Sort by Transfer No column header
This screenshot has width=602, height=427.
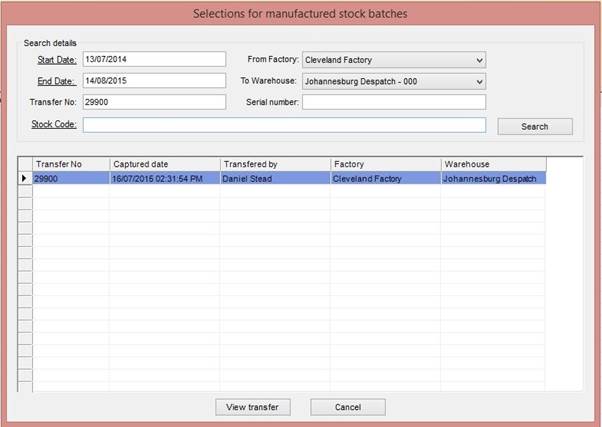point(70,163)
